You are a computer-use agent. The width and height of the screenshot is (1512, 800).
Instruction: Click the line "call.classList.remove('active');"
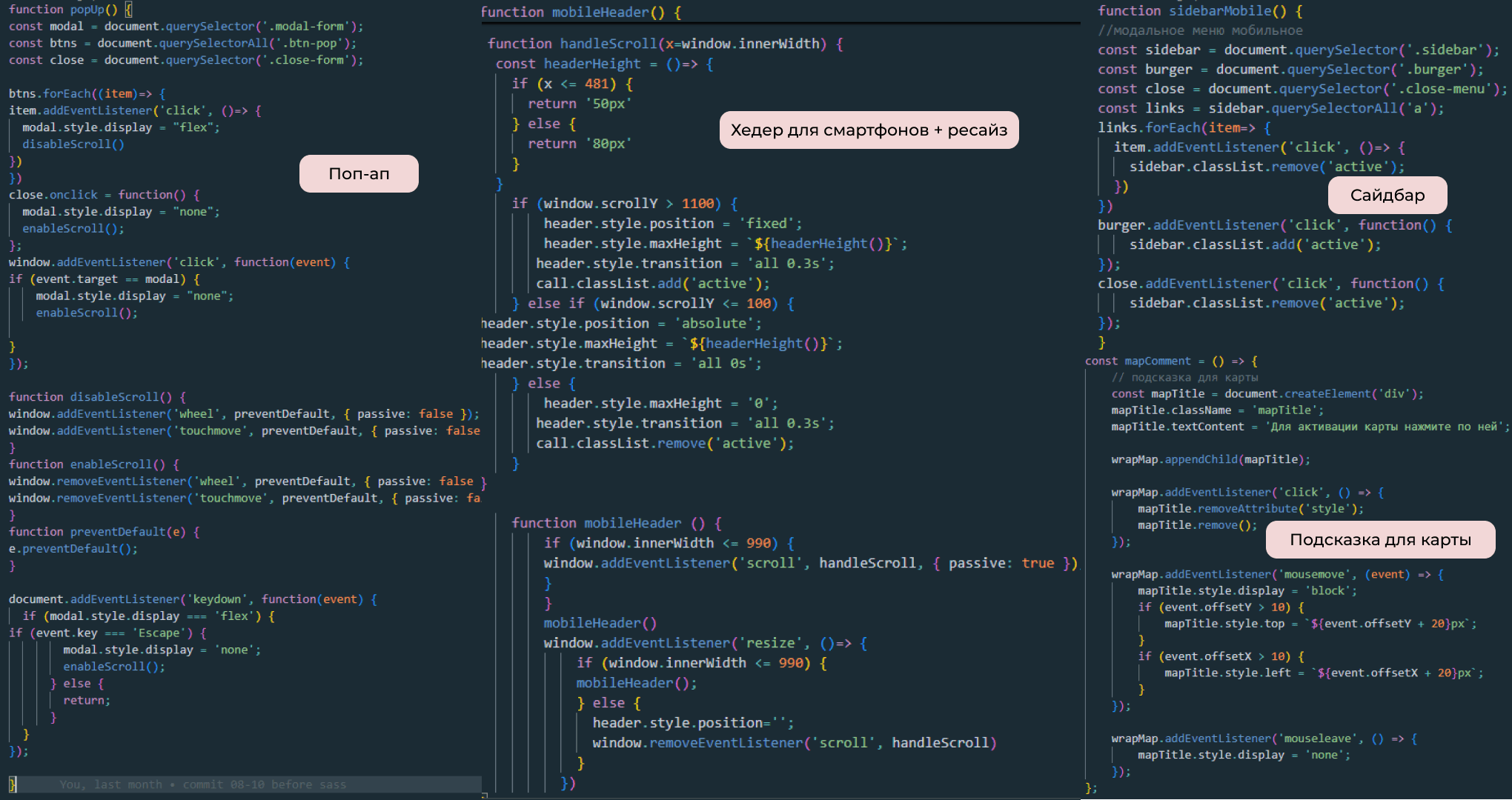(x=665, y=444)
